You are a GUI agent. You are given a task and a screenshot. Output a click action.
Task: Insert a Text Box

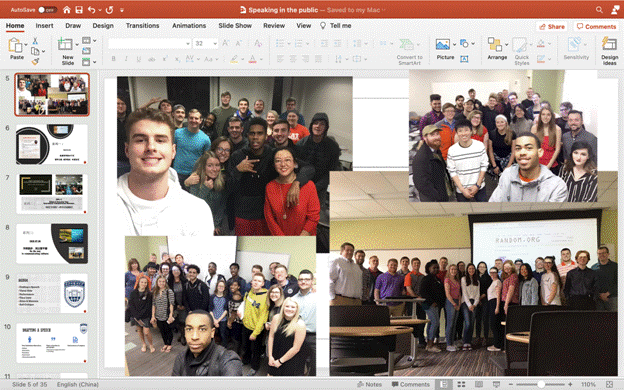464,59
